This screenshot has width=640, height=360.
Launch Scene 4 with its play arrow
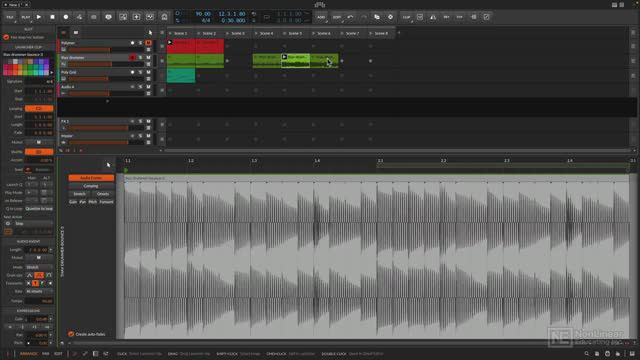click(x=256, y=33)
